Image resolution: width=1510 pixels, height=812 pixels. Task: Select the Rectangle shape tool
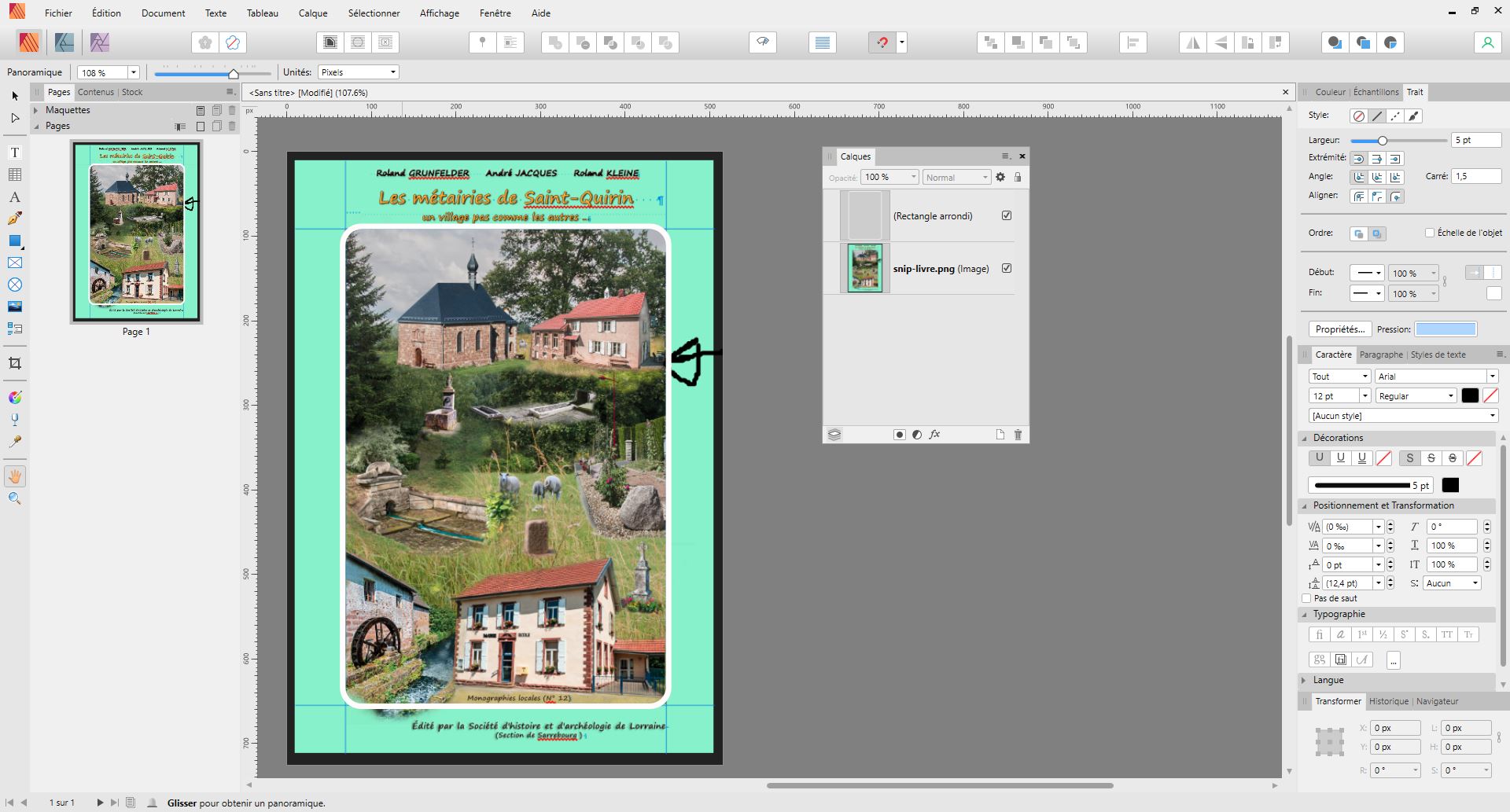15,241
